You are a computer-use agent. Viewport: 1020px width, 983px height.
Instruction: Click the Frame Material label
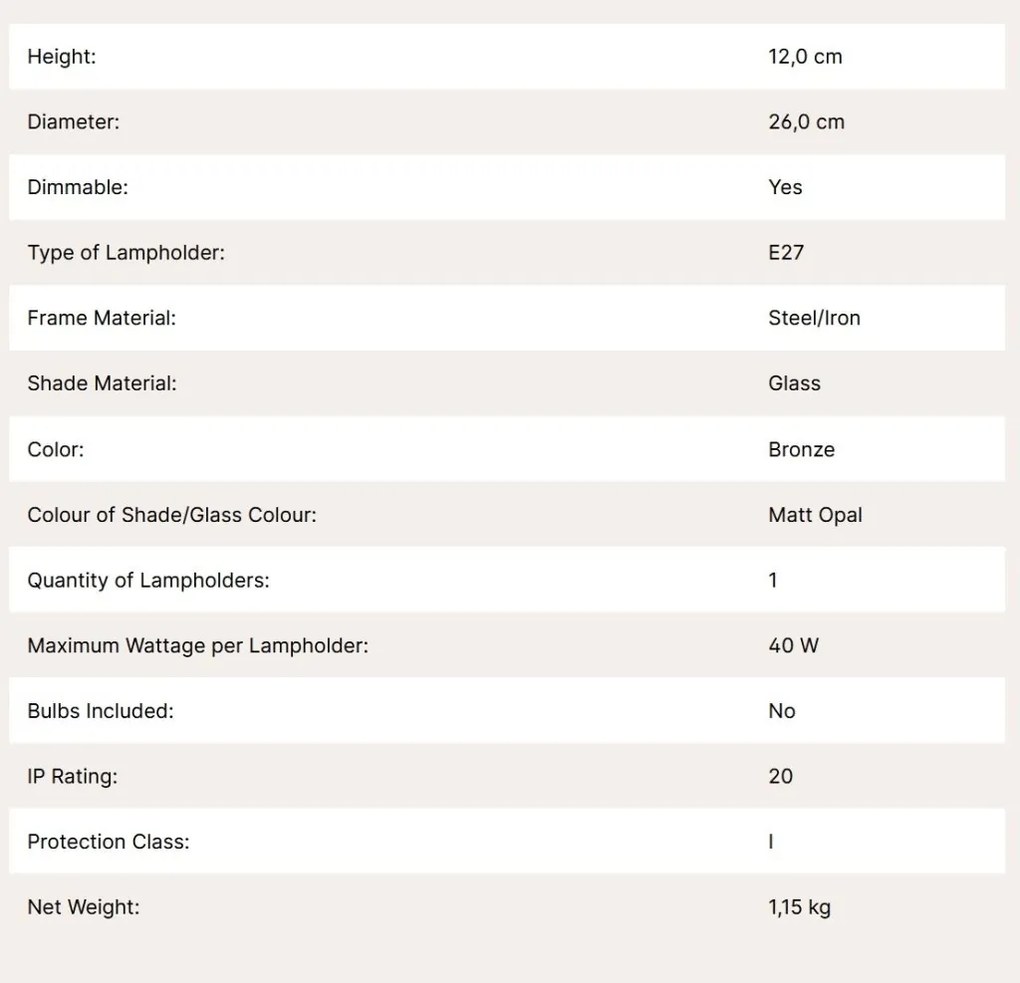[x=101, y=318]
